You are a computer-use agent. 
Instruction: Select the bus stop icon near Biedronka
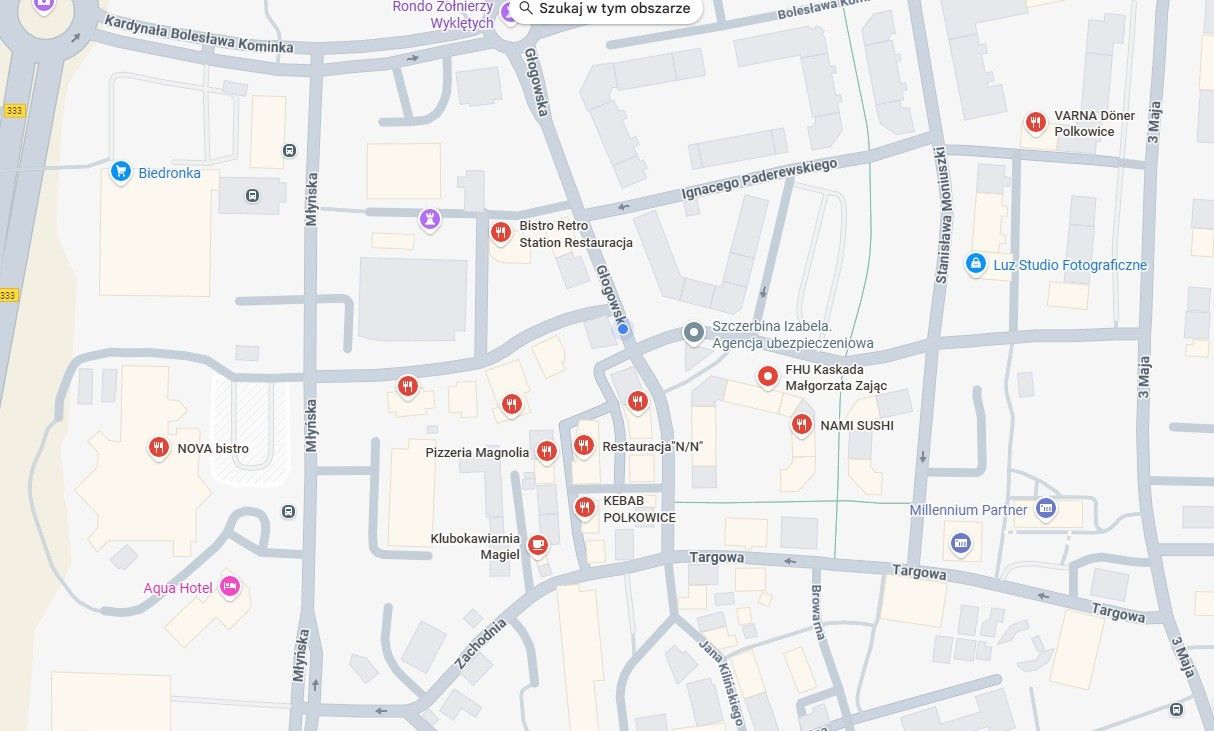pyautogui.click(x=253, y=196)
